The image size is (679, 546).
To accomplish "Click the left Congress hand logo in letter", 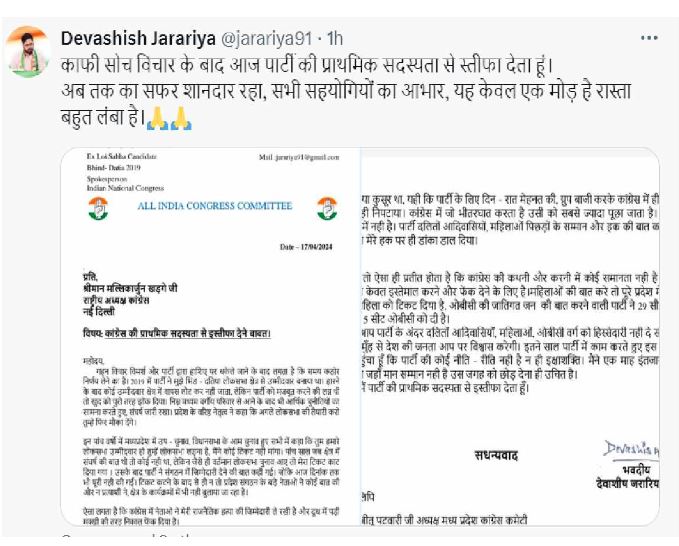I will (98, 208).
